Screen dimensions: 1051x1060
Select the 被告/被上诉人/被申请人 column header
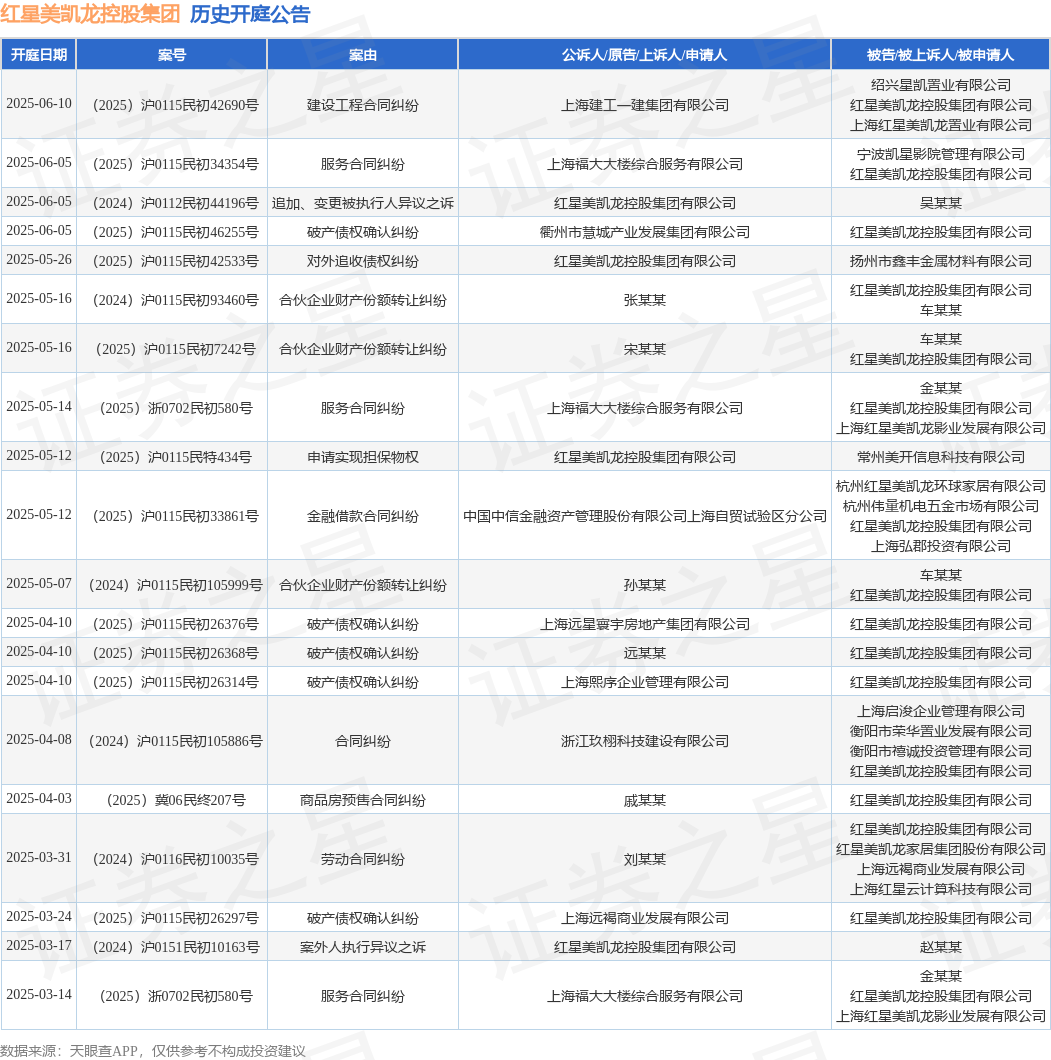pos(940,55)
